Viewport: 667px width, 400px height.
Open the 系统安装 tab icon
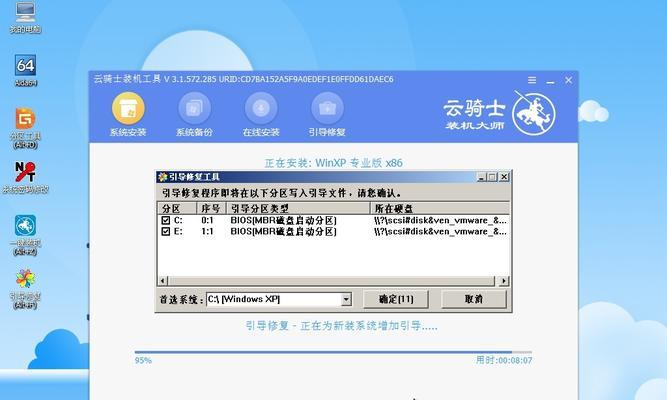point(128,109)
